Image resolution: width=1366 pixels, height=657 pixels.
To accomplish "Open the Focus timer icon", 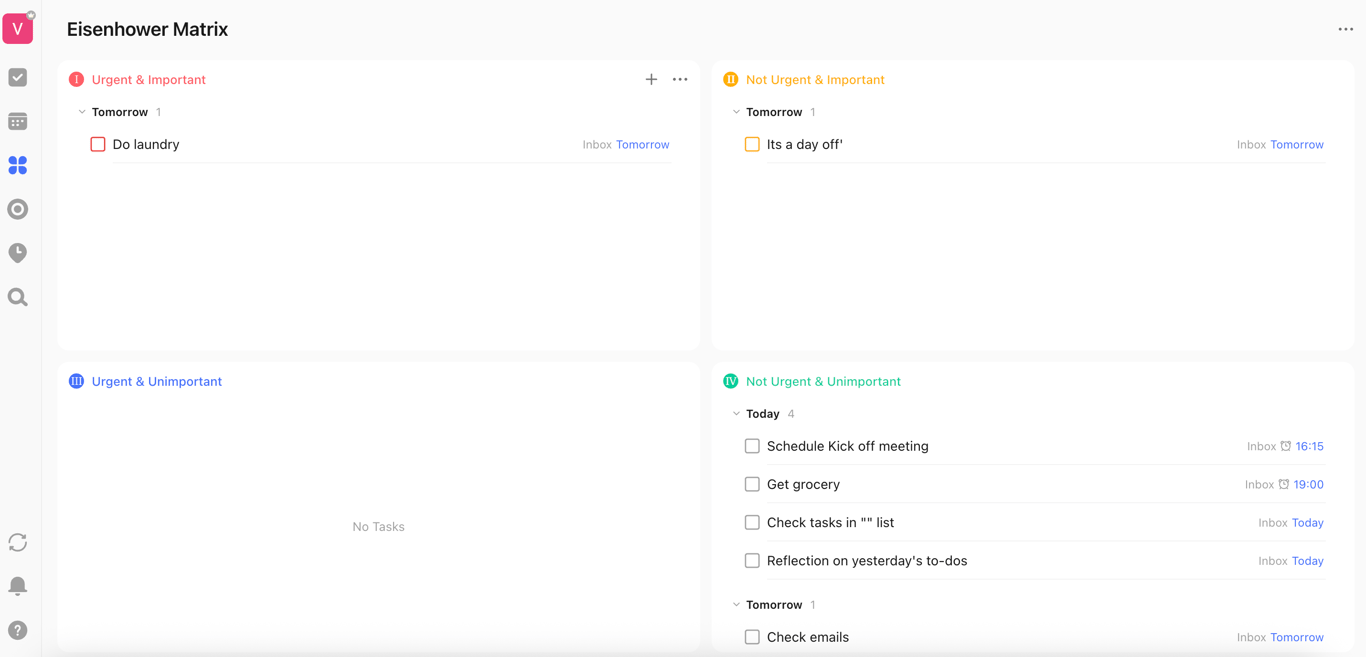I will 18,209.
